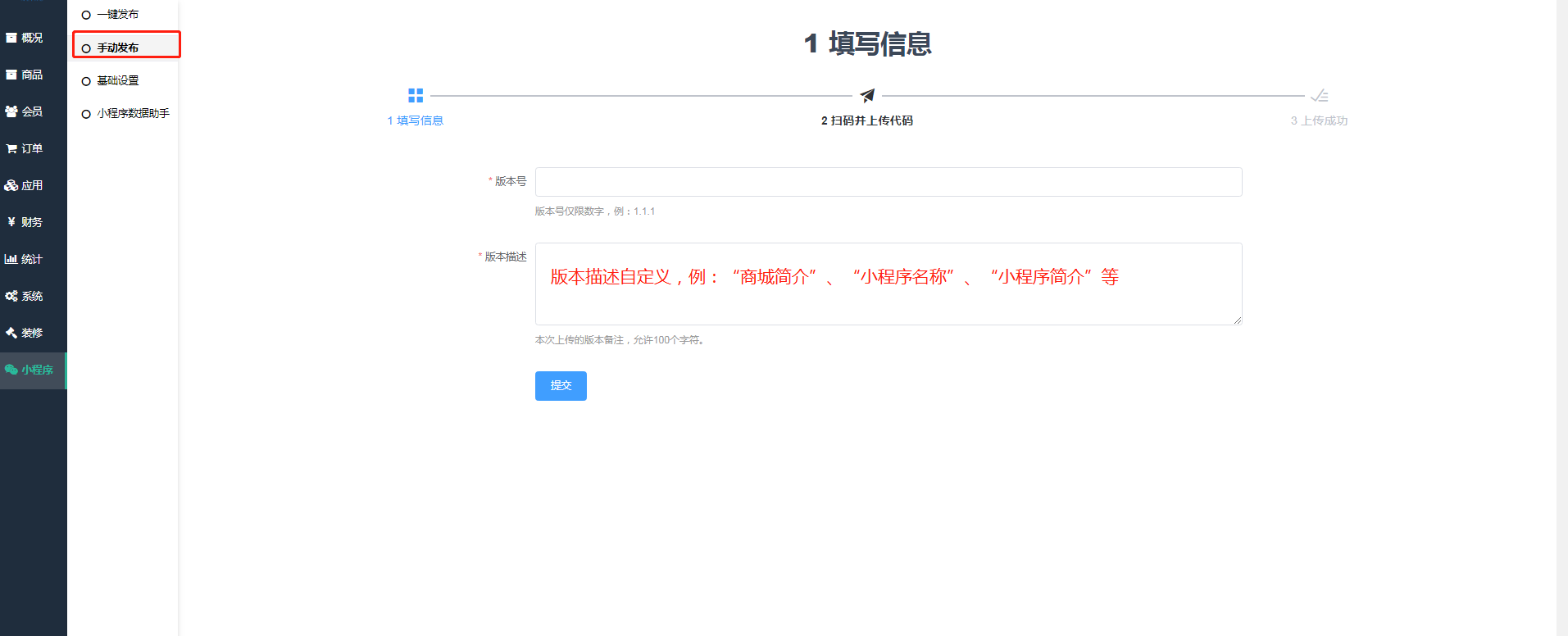This screenshot has width=1568, height=636.
Task: Focus the 版本描述 textarea
Action: [889, 284]
